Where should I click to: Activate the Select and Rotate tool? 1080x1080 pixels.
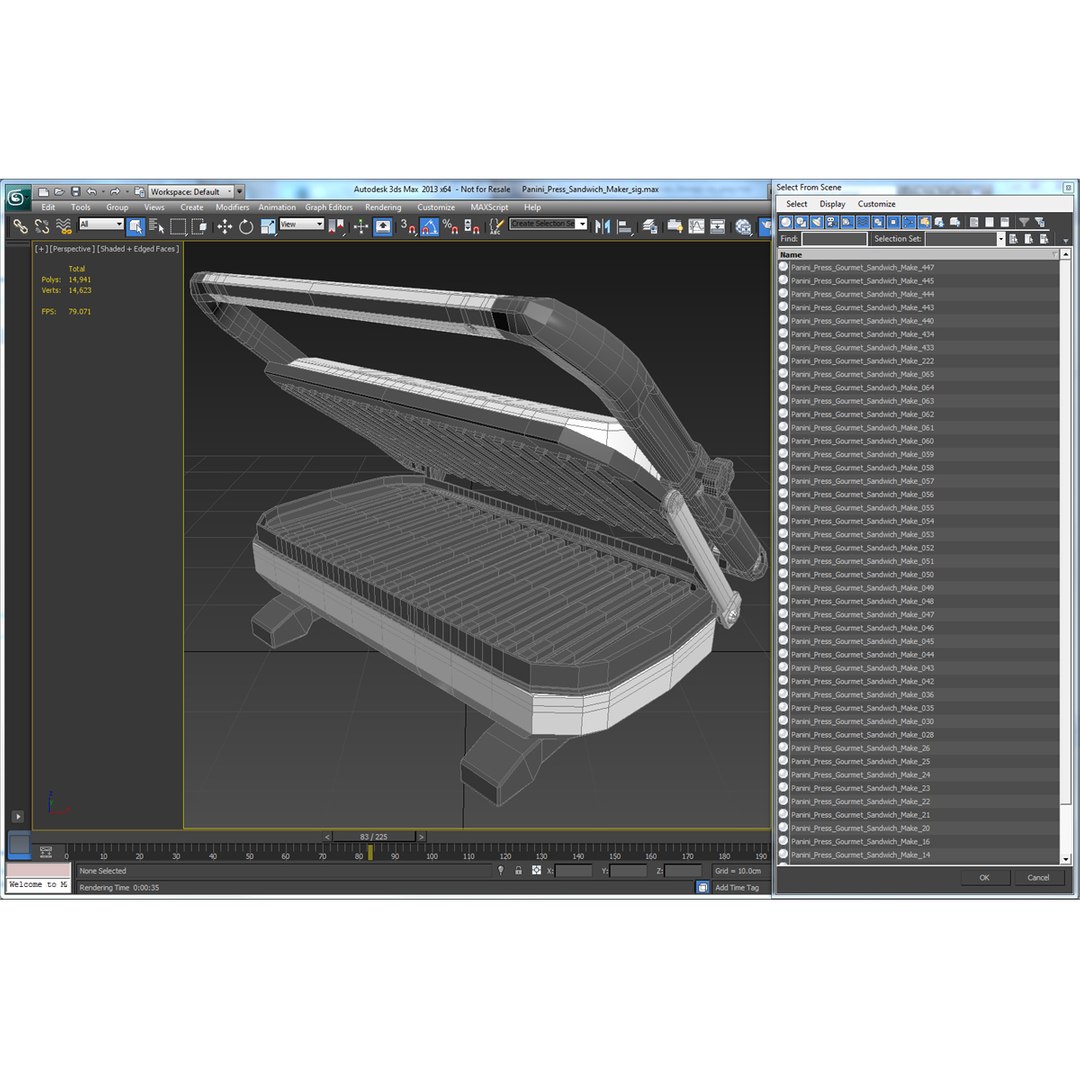pyautogui.click(x=246, y=226)
